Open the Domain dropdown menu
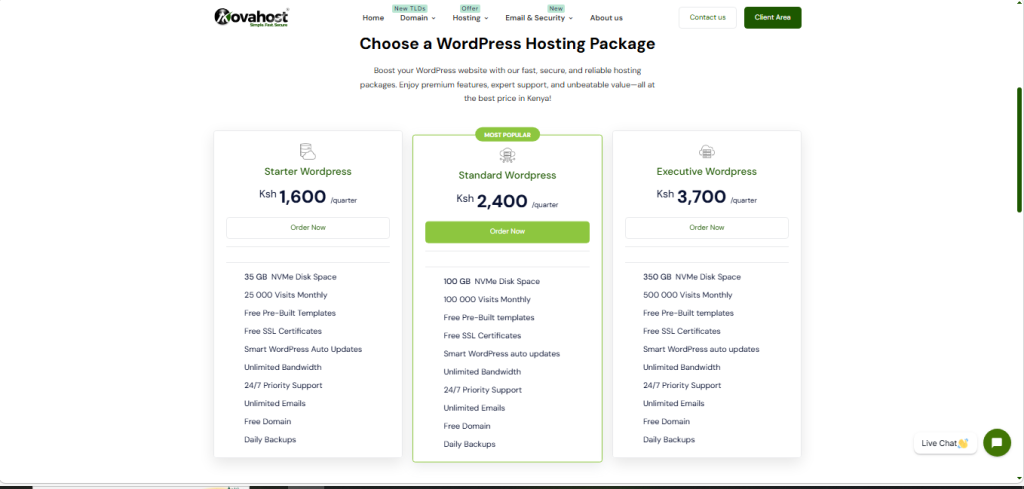 (x=418, y=18)
